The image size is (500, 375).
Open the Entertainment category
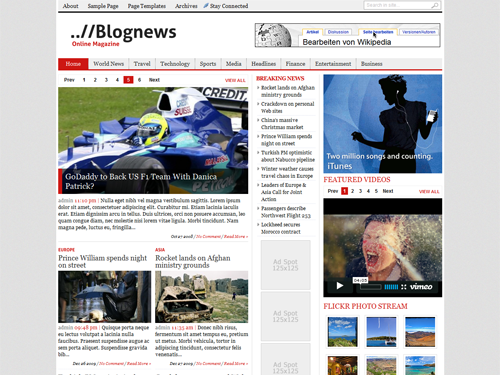click(333, 64)
